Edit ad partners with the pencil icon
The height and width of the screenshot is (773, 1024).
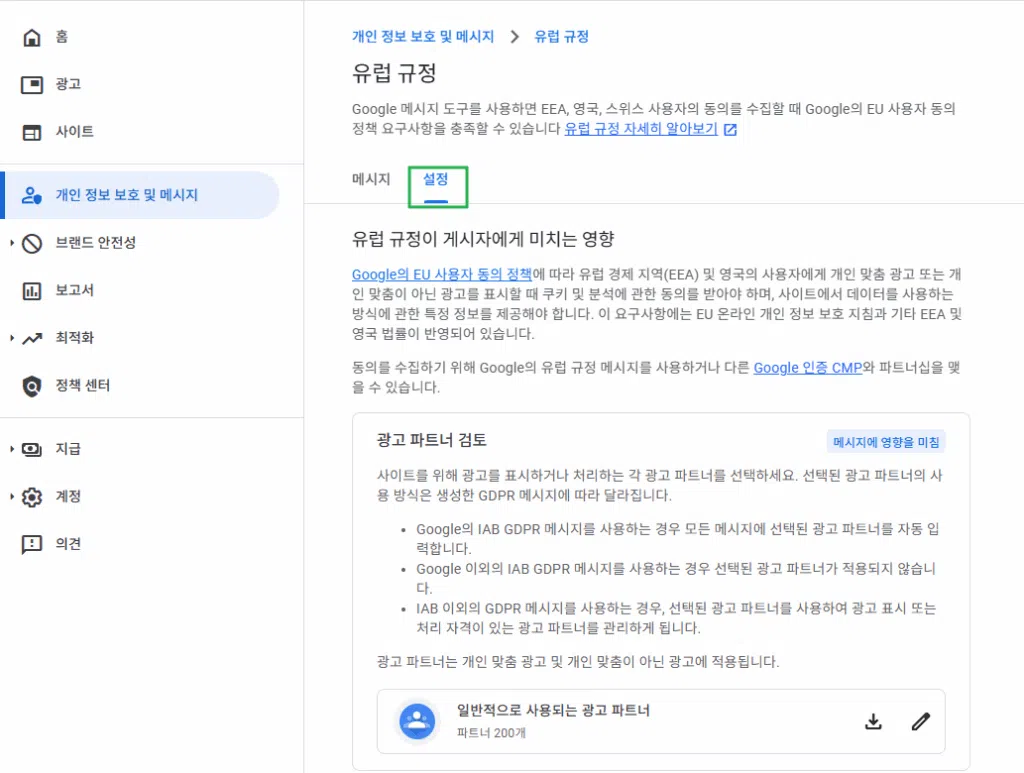tap(920, 720)
